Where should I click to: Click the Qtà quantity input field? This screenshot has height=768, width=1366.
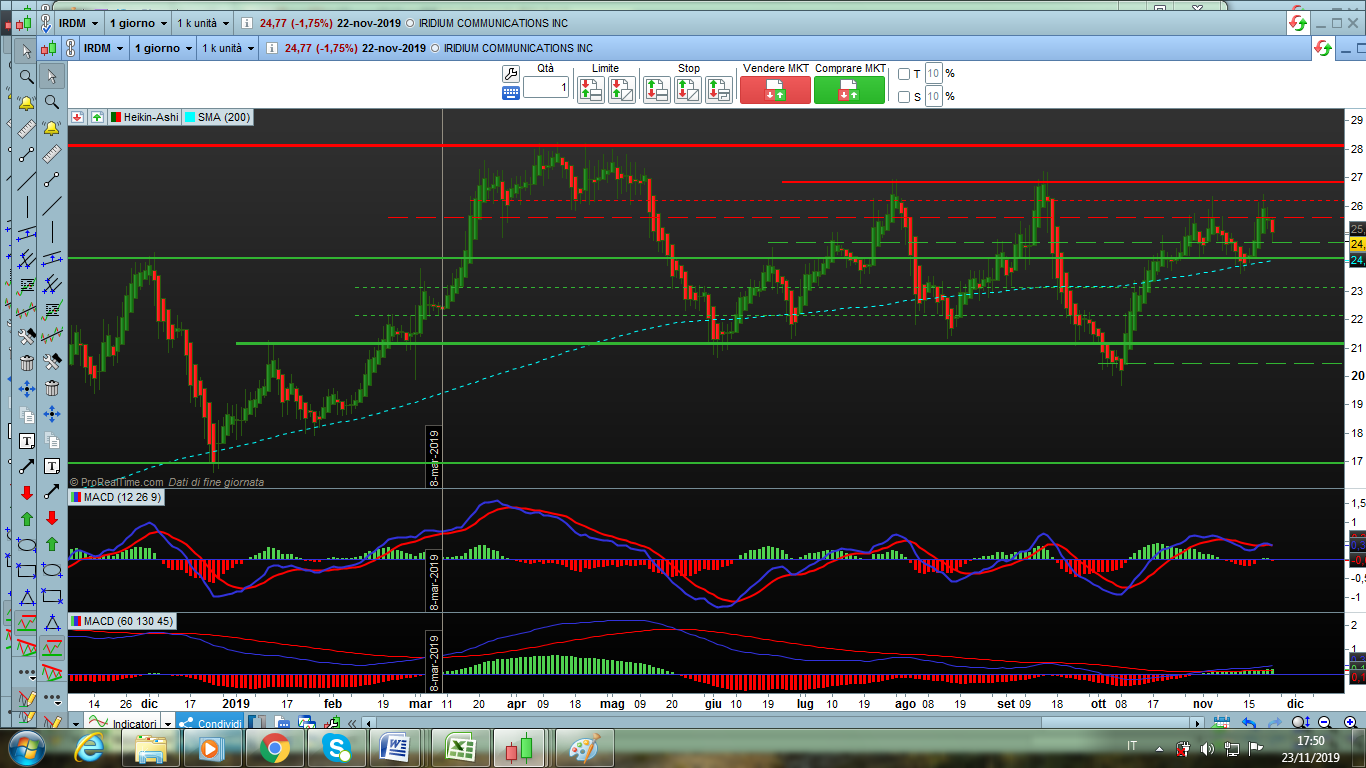546,88
